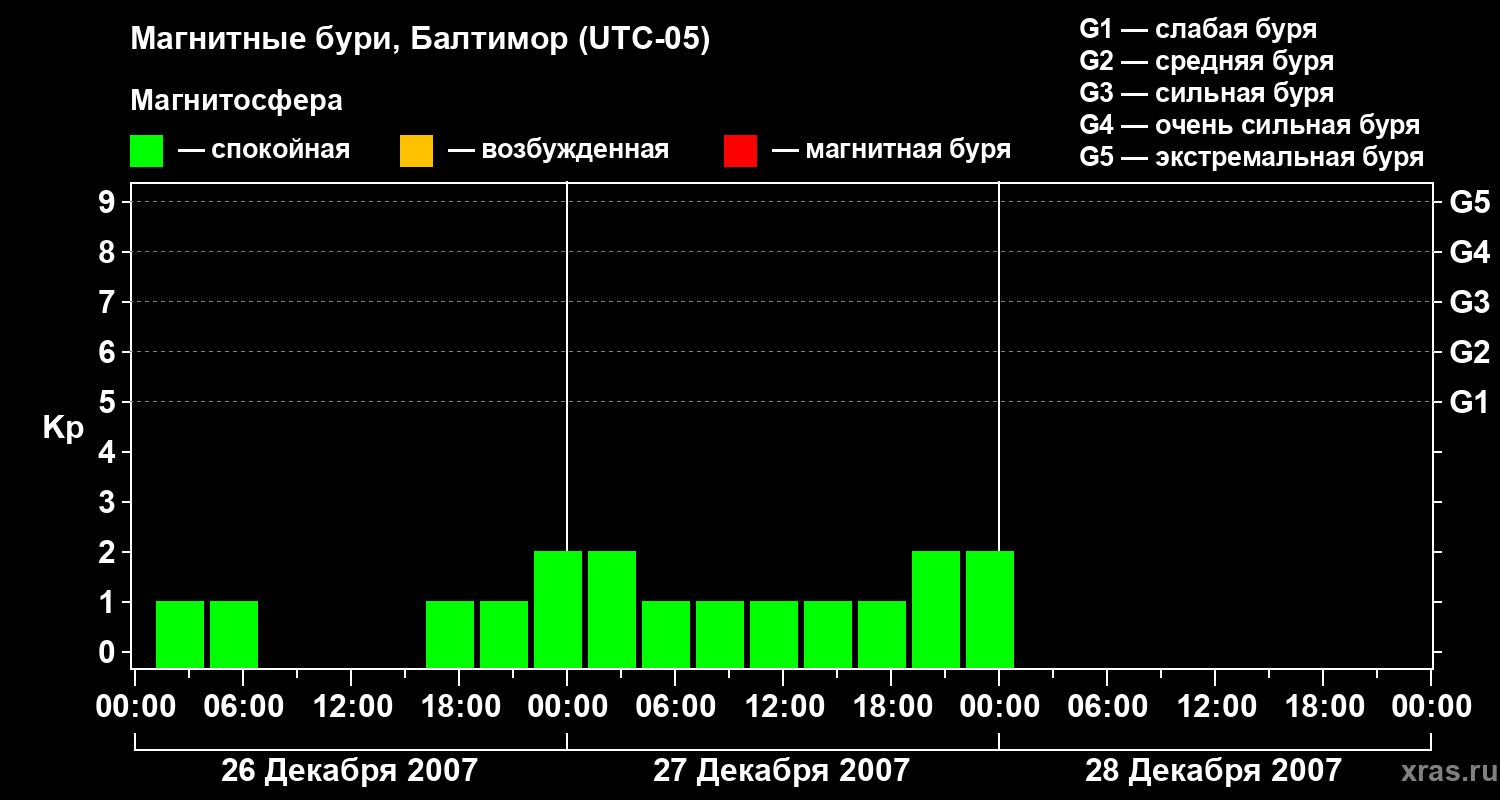Click the Kp value 2 on the left axis
The width and height of the screenshot is (1500, 800).
tap(109, 552)
